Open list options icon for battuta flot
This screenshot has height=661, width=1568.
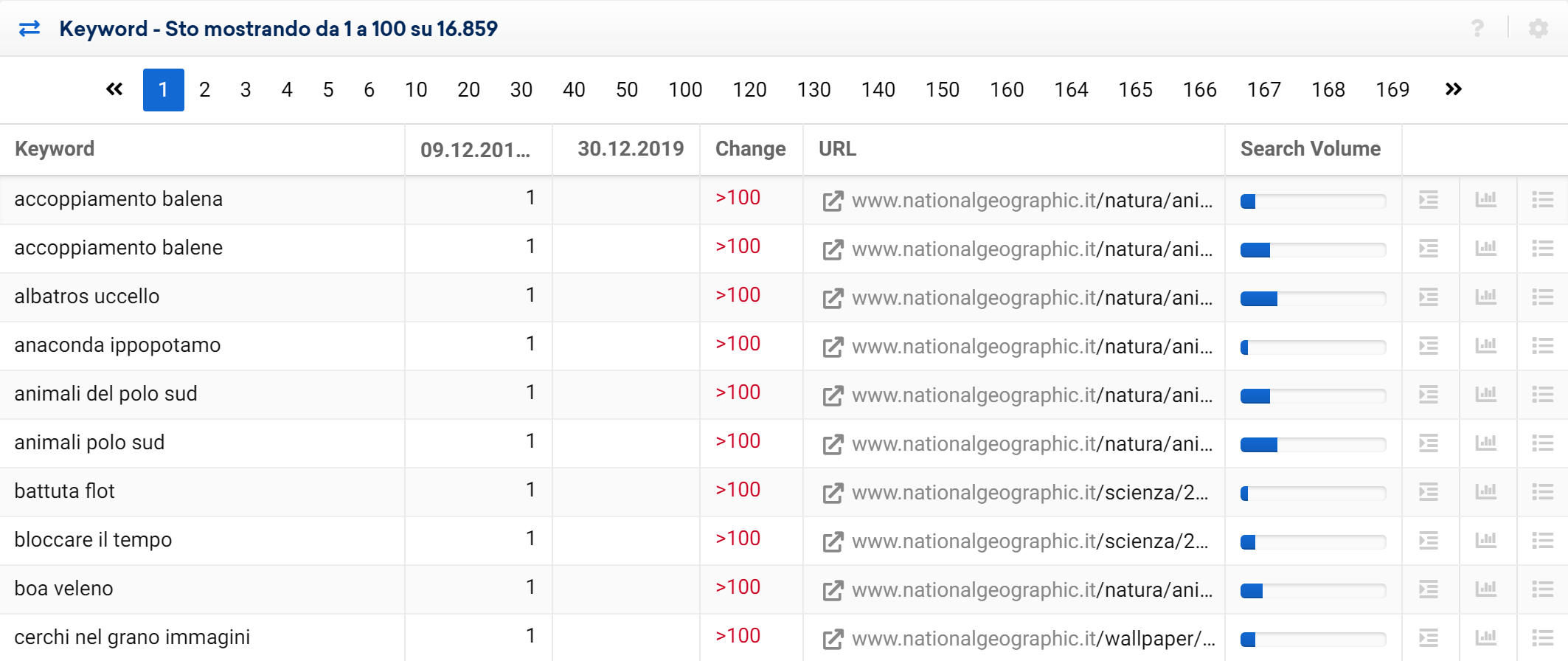pos(1543,492)
